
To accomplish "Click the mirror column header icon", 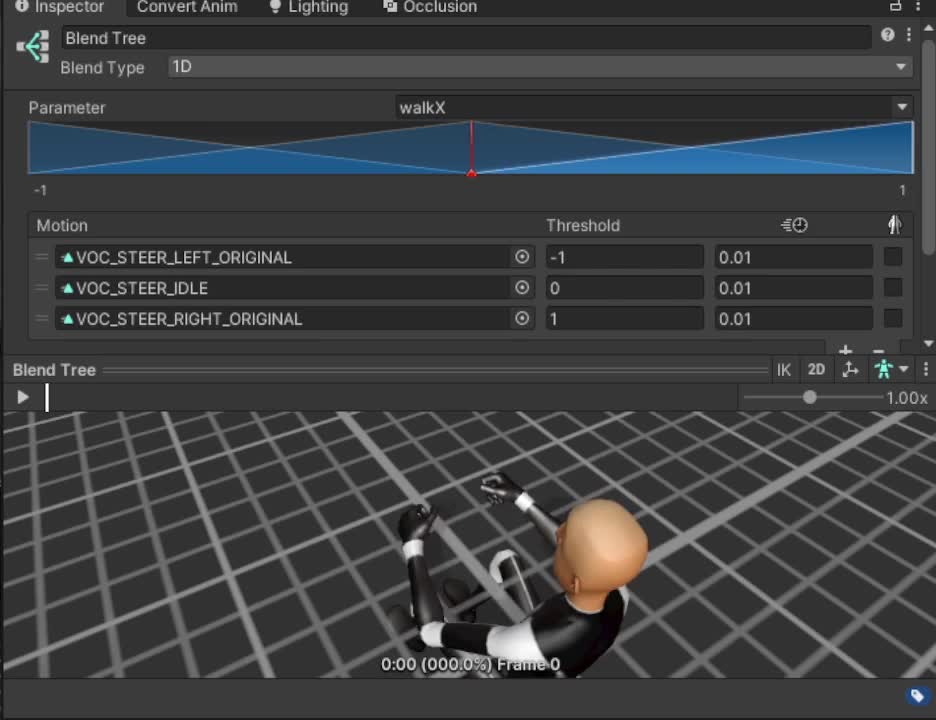I will pos(894,225).
